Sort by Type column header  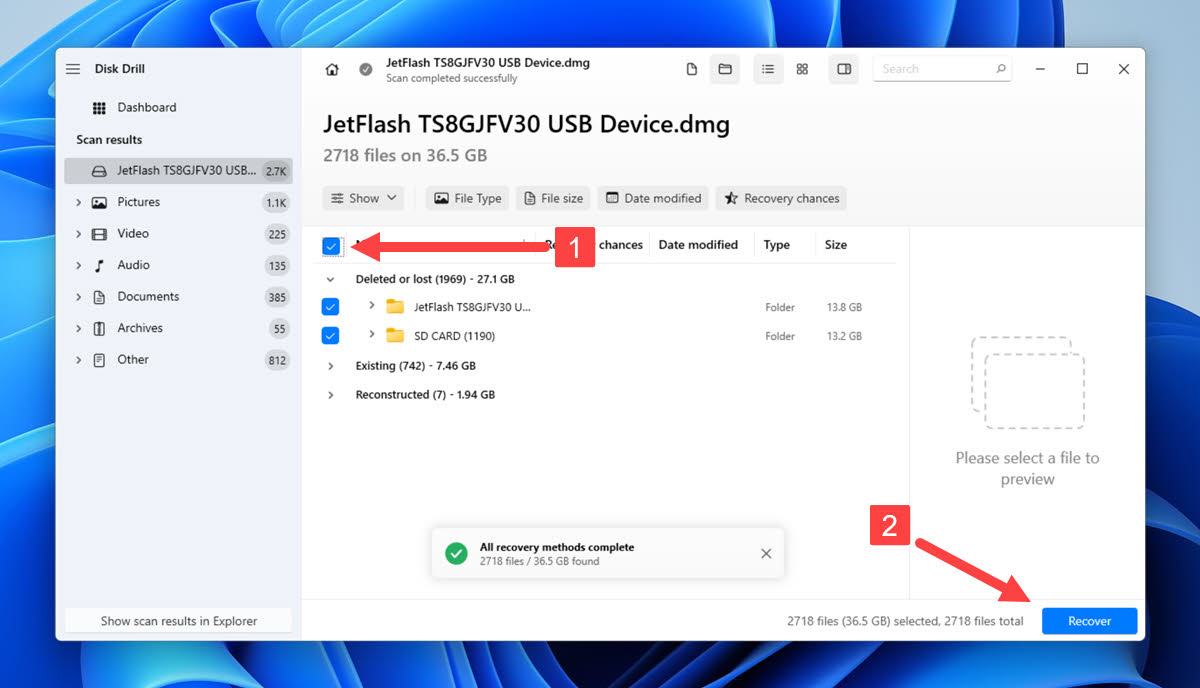pyautogui.click(x=777, y=245)
